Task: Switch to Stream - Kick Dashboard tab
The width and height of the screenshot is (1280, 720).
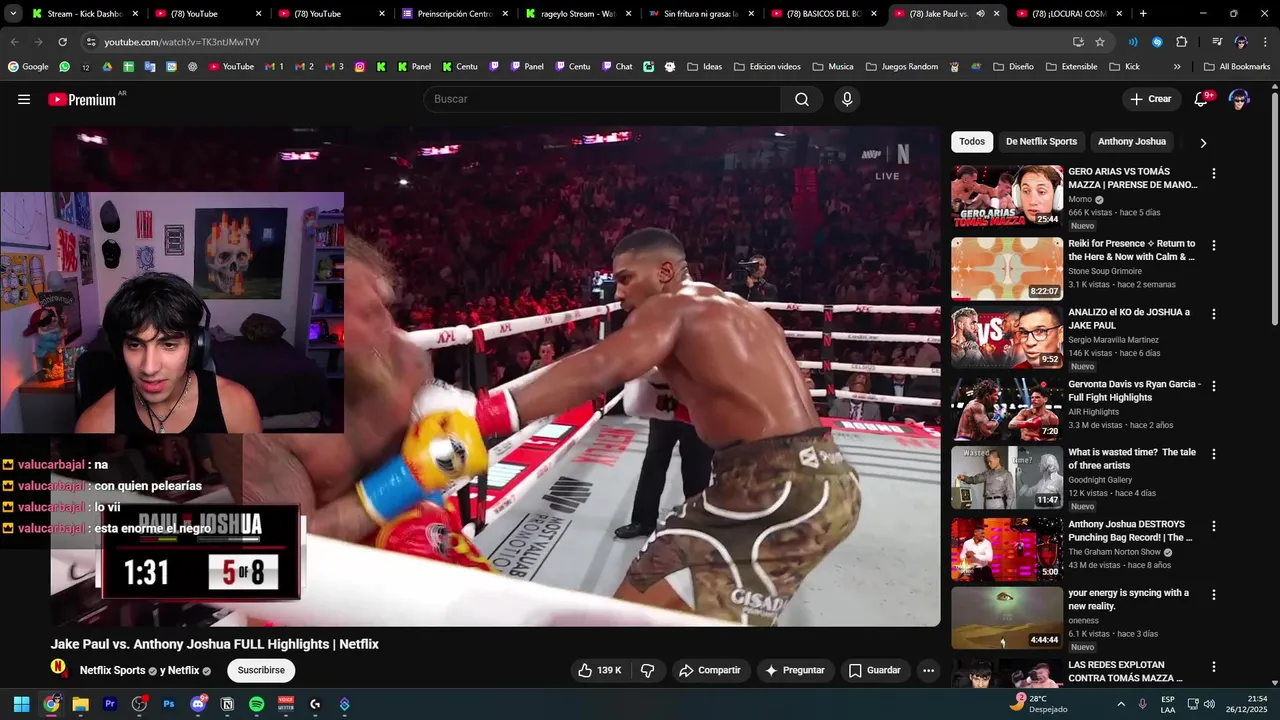Action: click(84, 14)
